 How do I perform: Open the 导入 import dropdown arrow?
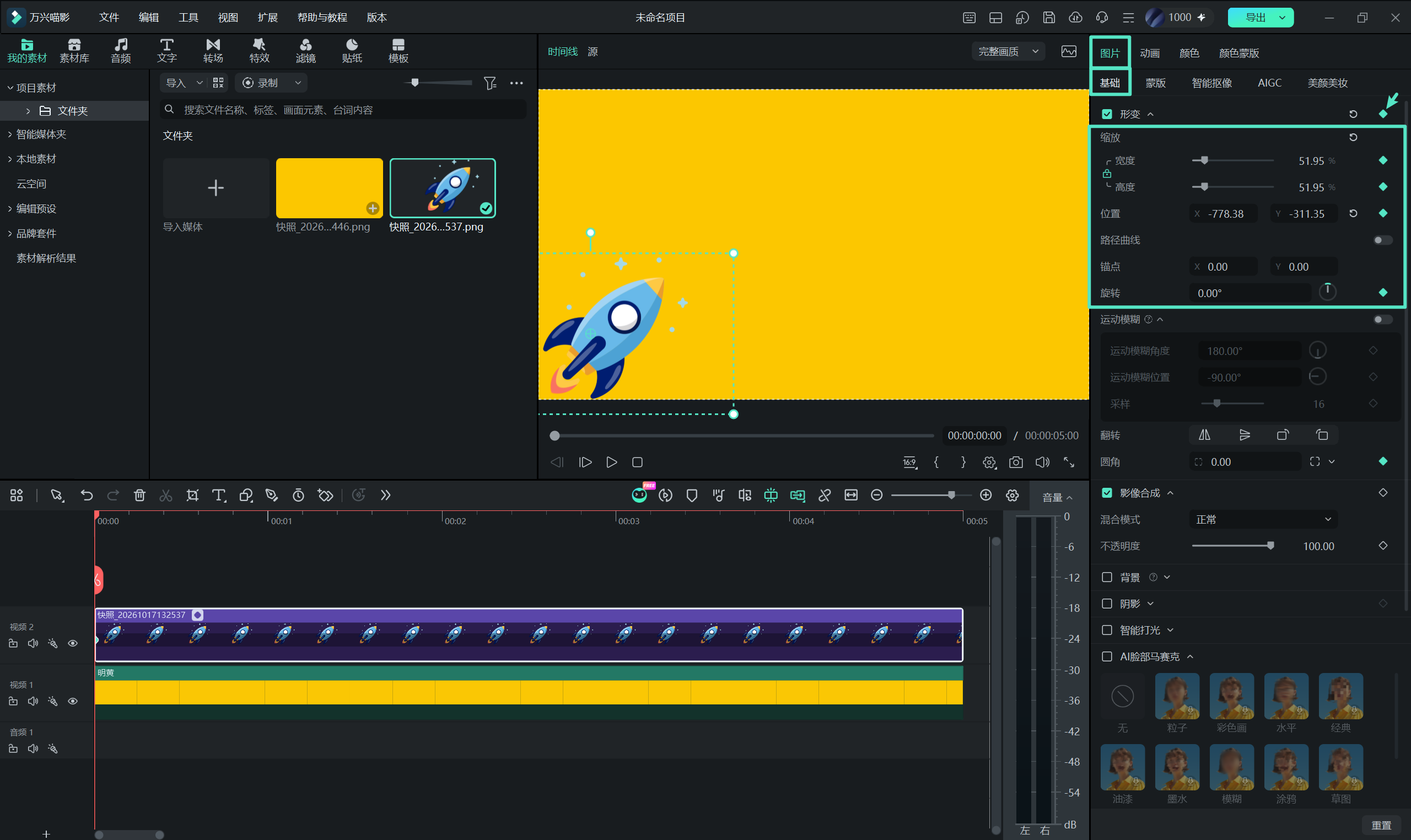tap(199, 83)
